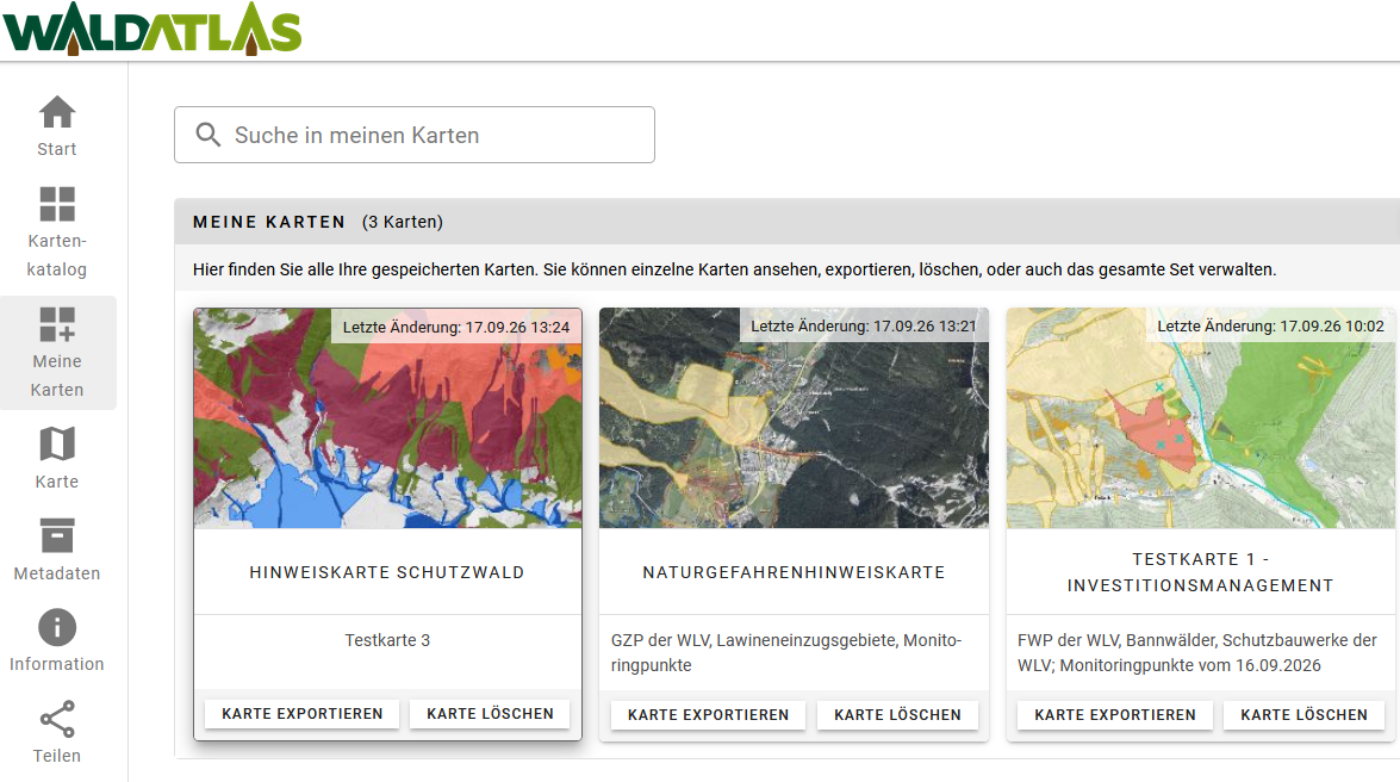Click the '(3 Karten)' count text
The width and height of the screenshot is (1400, 782).
(x=402, y=222)
